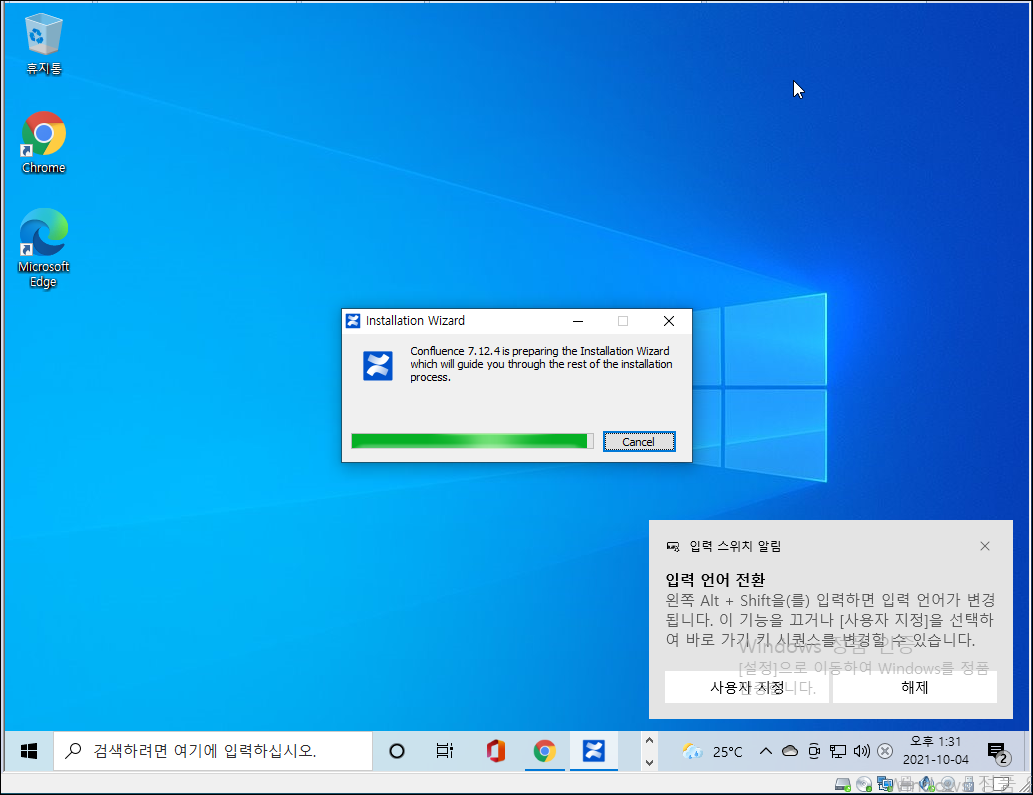Click the taskbar toolbar down arrow

pyautogui.click(x=650, y=763)
